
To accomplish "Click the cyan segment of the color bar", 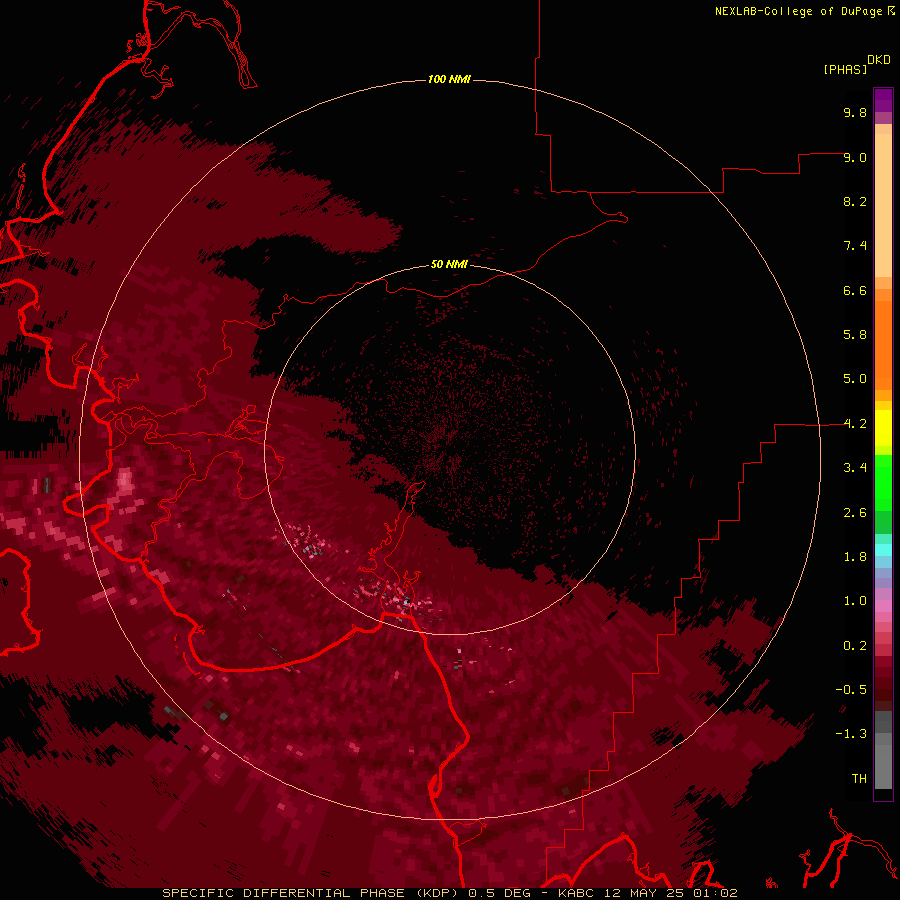I will point(883,550).
